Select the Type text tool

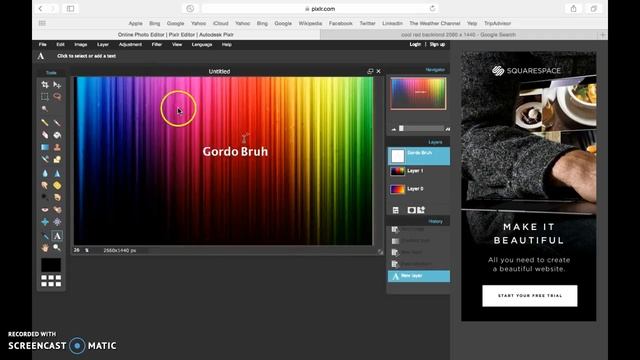tap(57, 236)
